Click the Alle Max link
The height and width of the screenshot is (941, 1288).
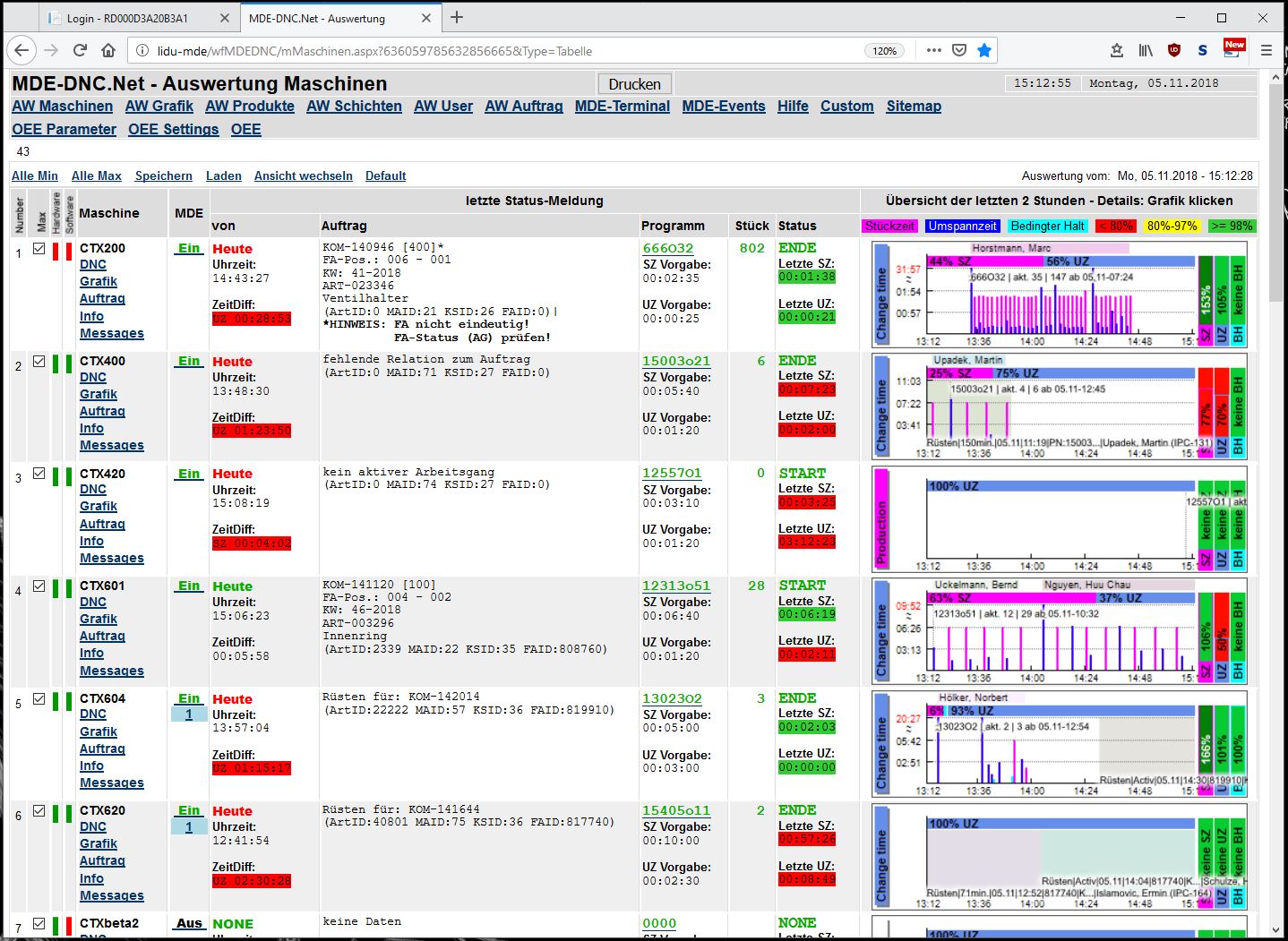[96, 175]
